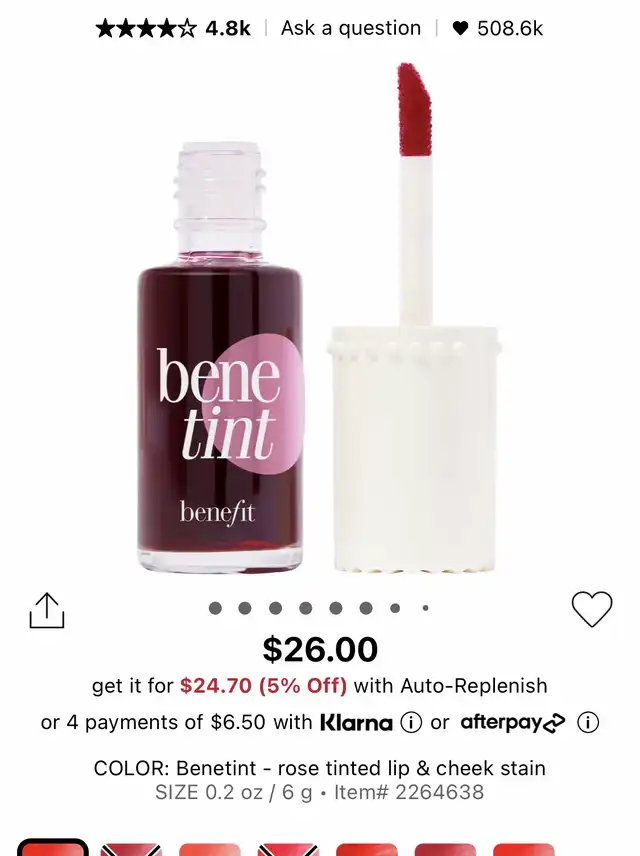The height and width of the screenshot is (856, 640).
Task: Choose the second crossed-out color swatch
Action: [131, 849]
